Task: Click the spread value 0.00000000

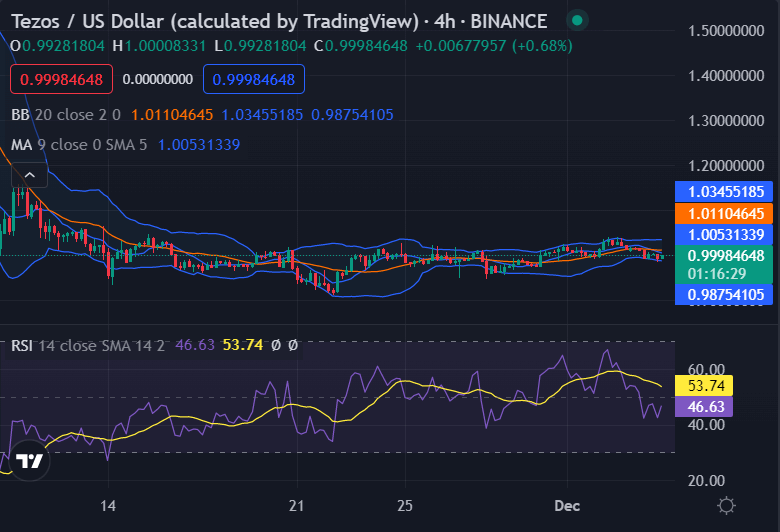Action: (158, 79)
